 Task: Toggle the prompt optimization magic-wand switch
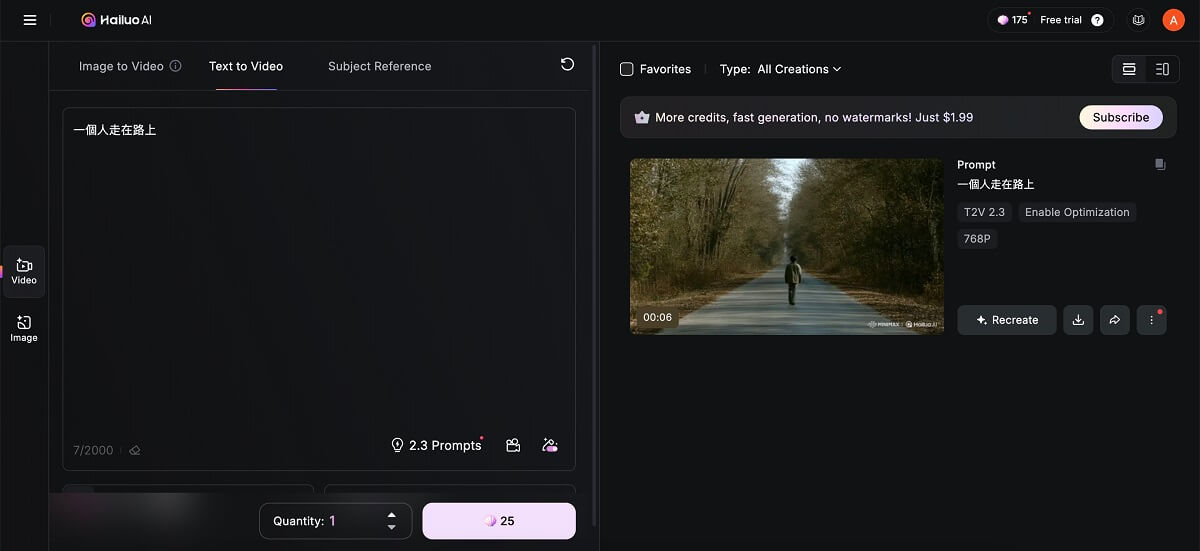(x=549, y=446)
